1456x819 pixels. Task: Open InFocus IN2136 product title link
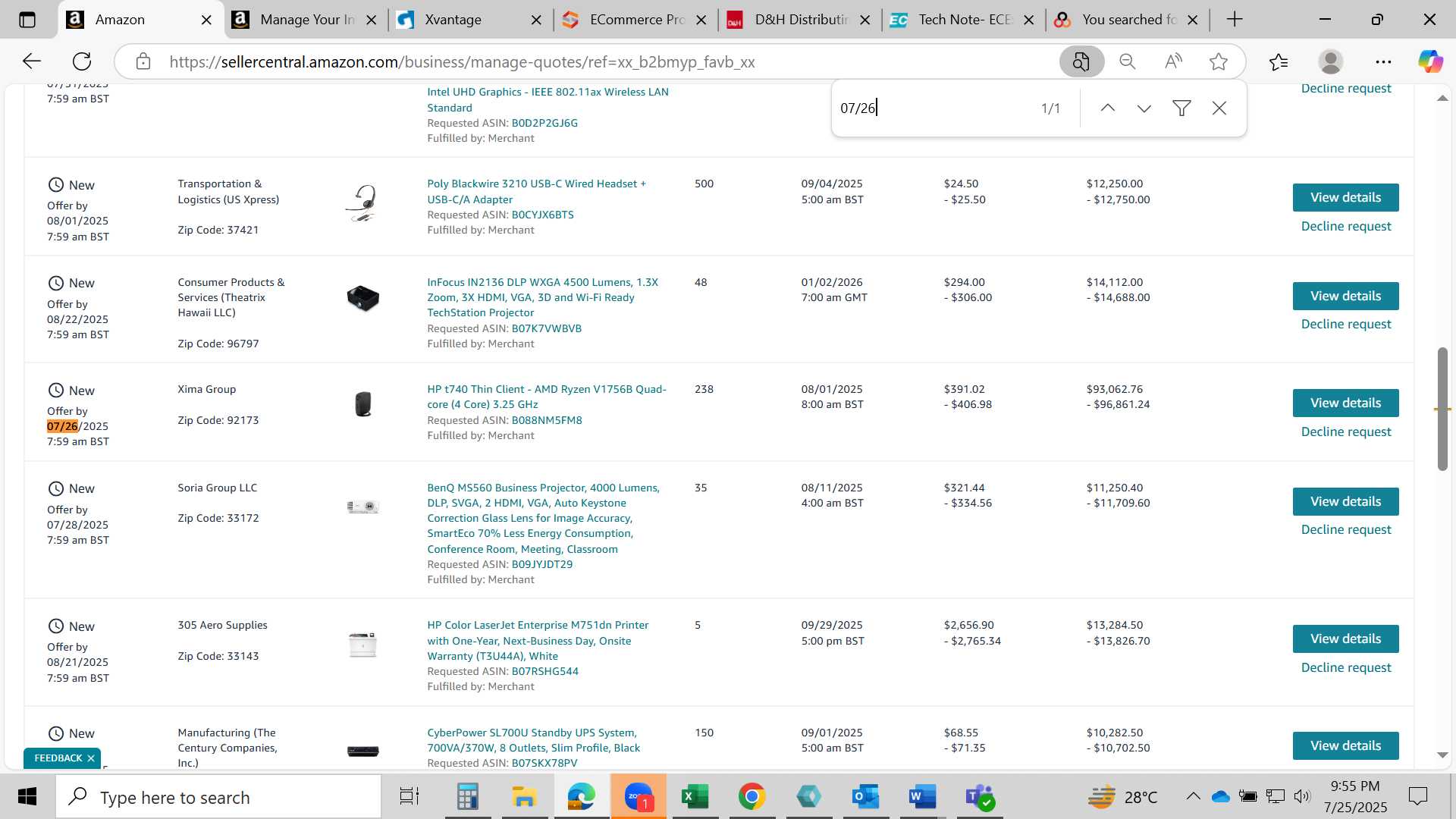pyautogui.click(x=542, y=297)
